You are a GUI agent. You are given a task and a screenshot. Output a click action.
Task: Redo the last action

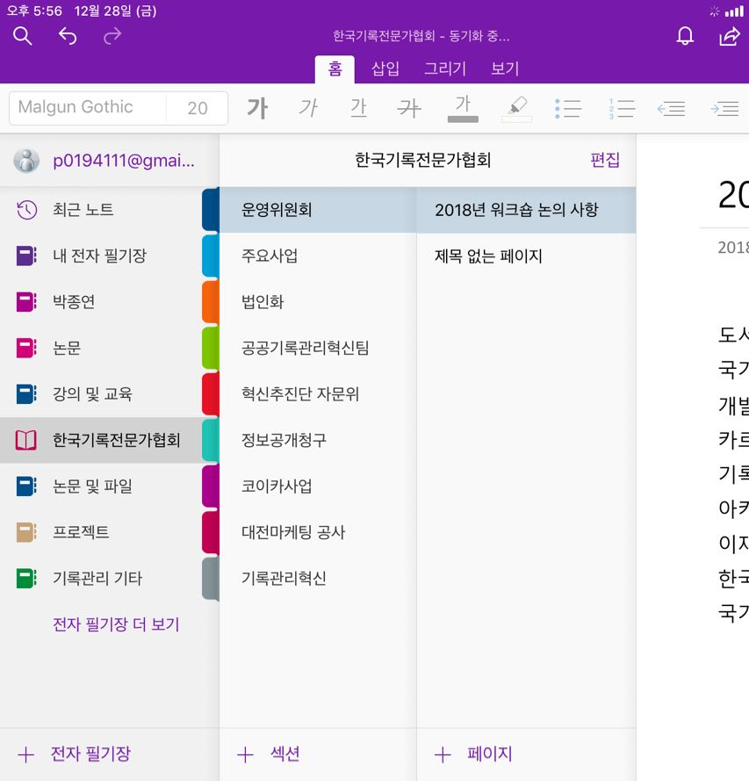click(113, 36)
